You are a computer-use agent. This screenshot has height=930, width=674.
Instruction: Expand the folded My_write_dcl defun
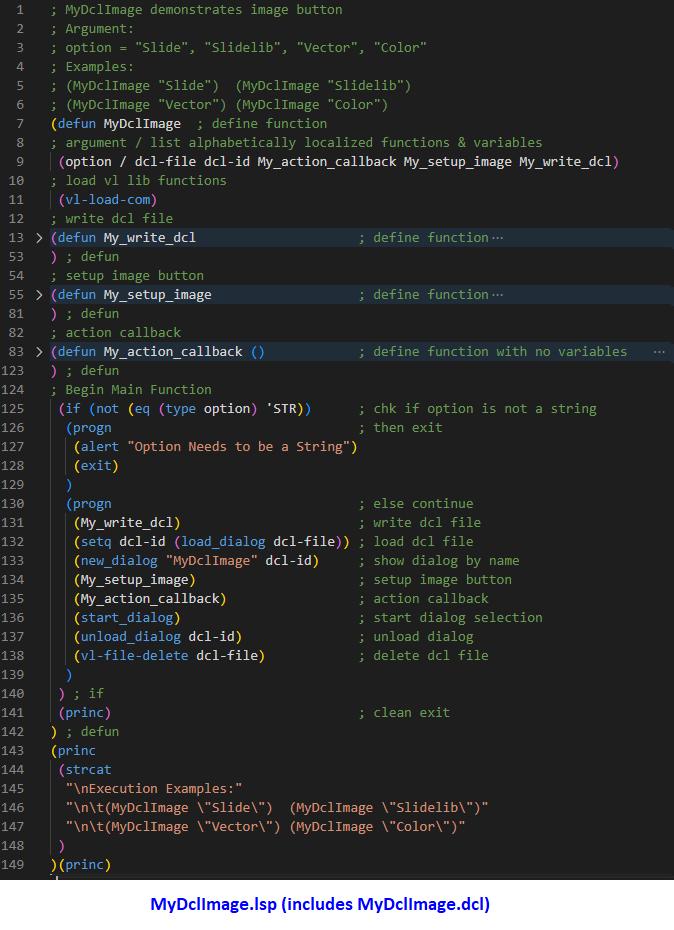[39, 238]
